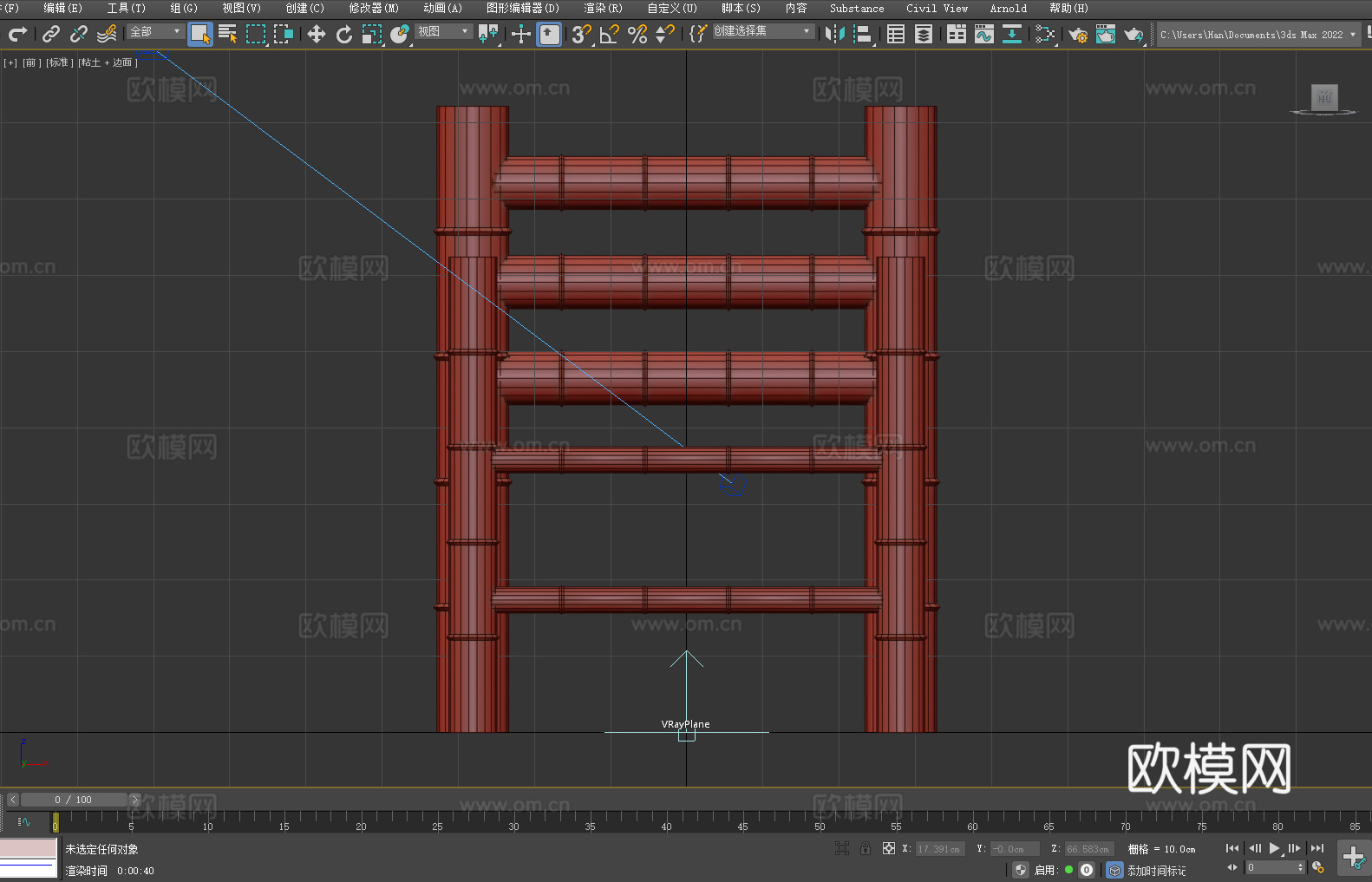This screenshot has height=882, width=1372.
Task: Activate the Select and Scale tool
Action: (372, 34)
